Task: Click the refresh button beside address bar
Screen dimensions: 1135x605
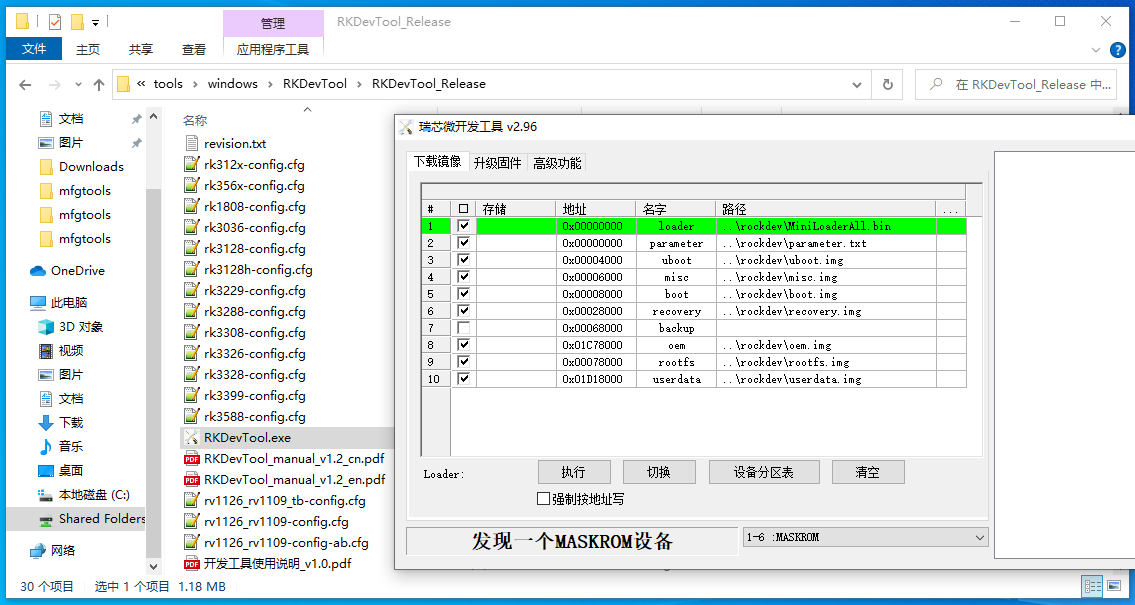Action: (887, 85)
